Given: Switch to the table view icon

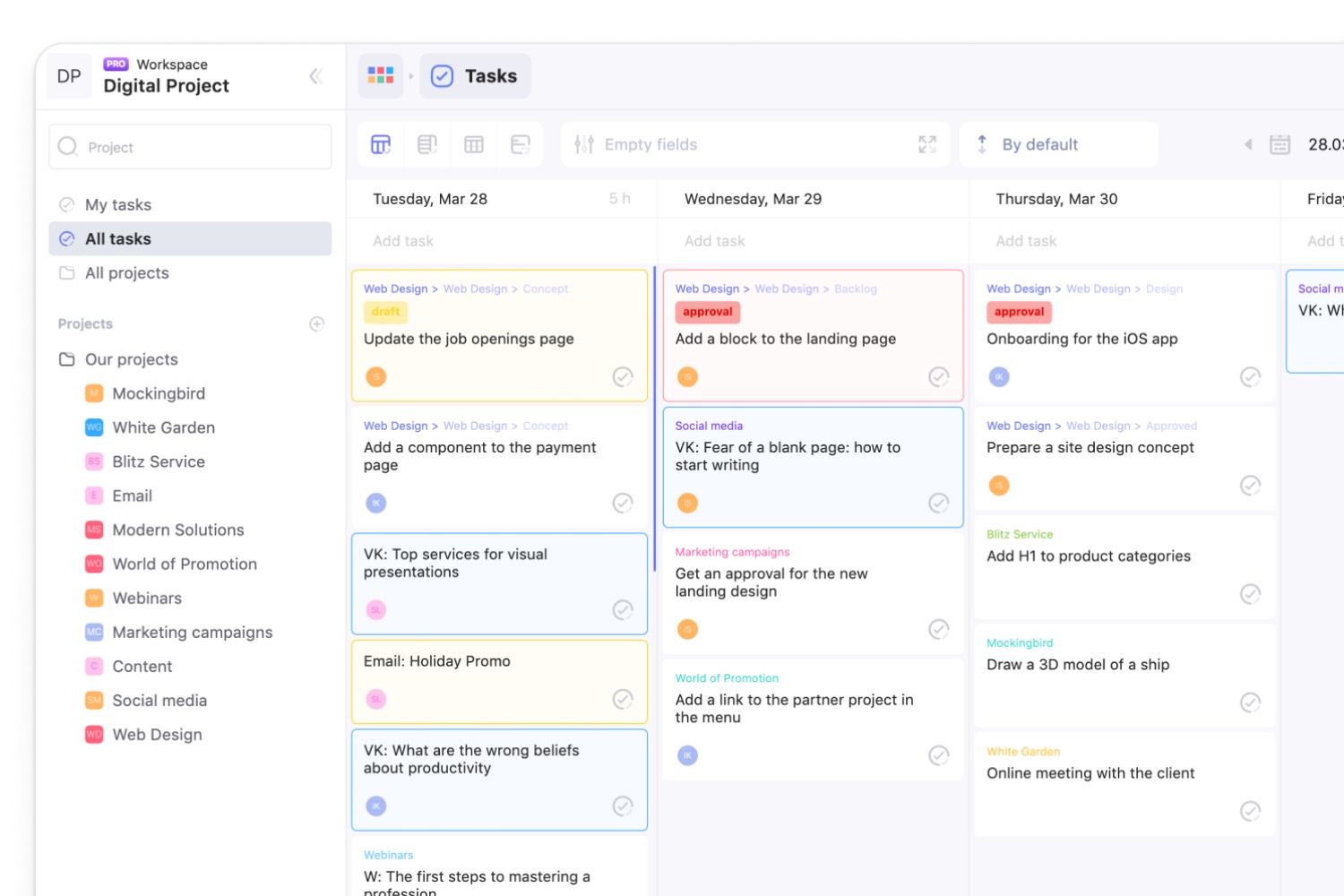Looking at the screenshot, I should 474,144.
